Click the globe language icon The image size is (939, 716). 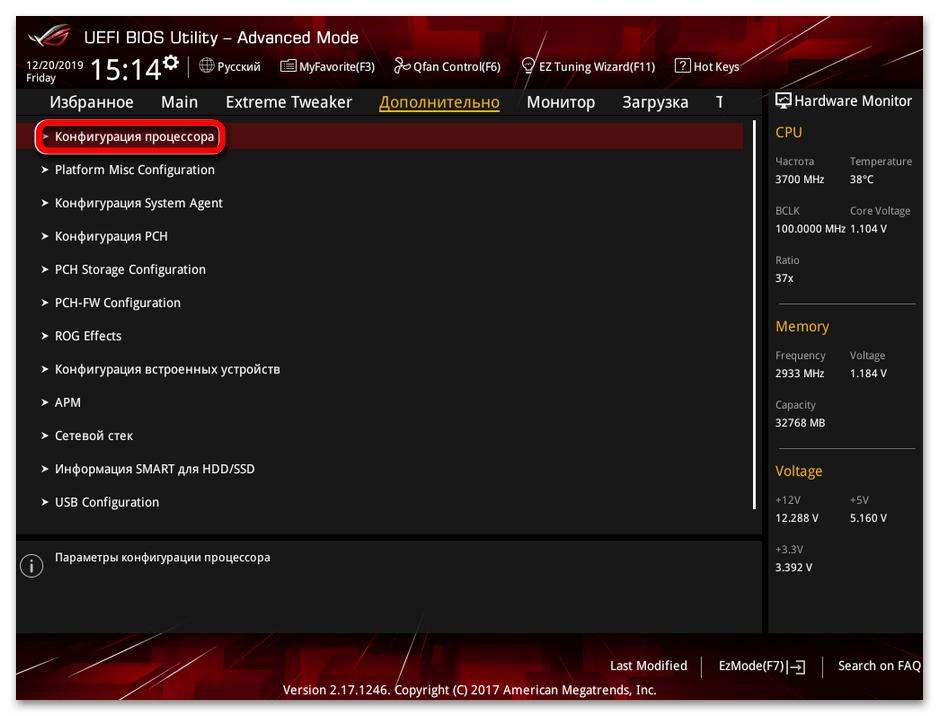coord(207,66)
